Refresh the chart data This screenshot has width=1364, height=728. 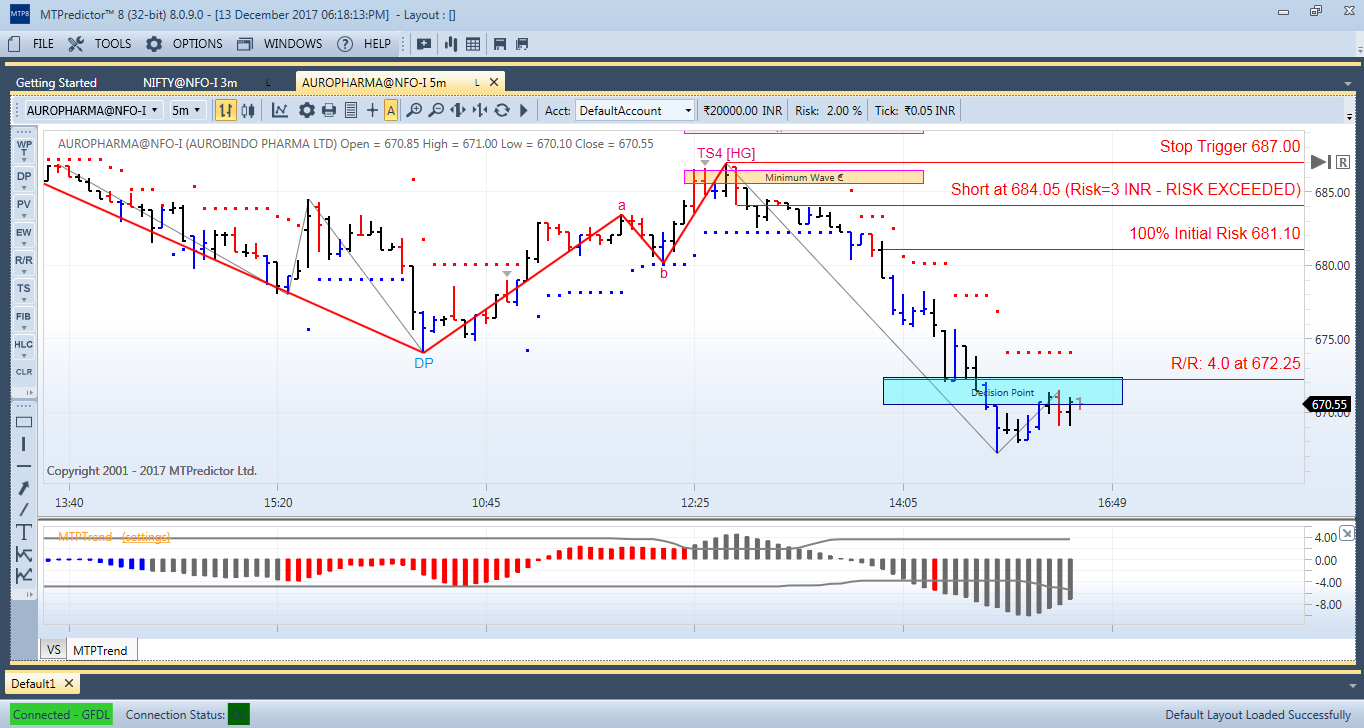[502, 110]
